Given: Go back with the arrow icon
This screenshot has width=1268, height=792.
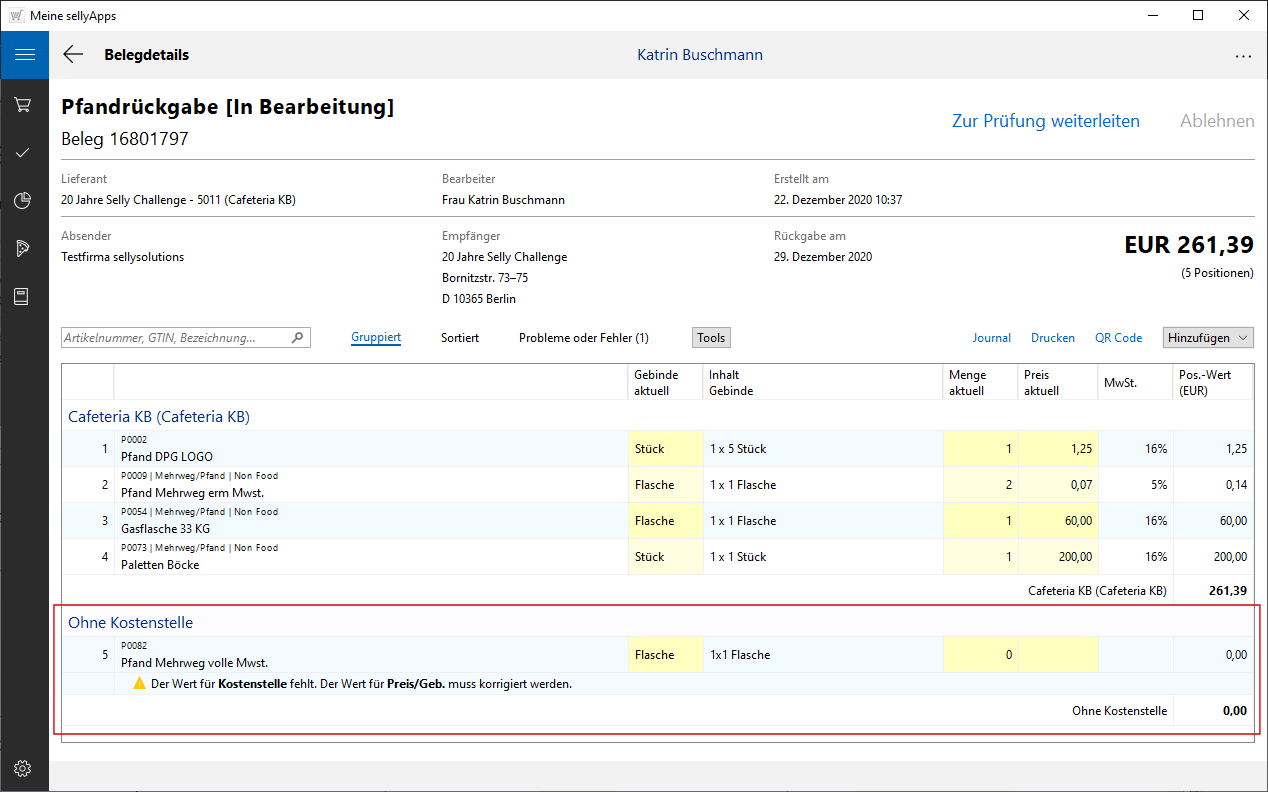Looking at the screenshot, I should pos(73,55).
